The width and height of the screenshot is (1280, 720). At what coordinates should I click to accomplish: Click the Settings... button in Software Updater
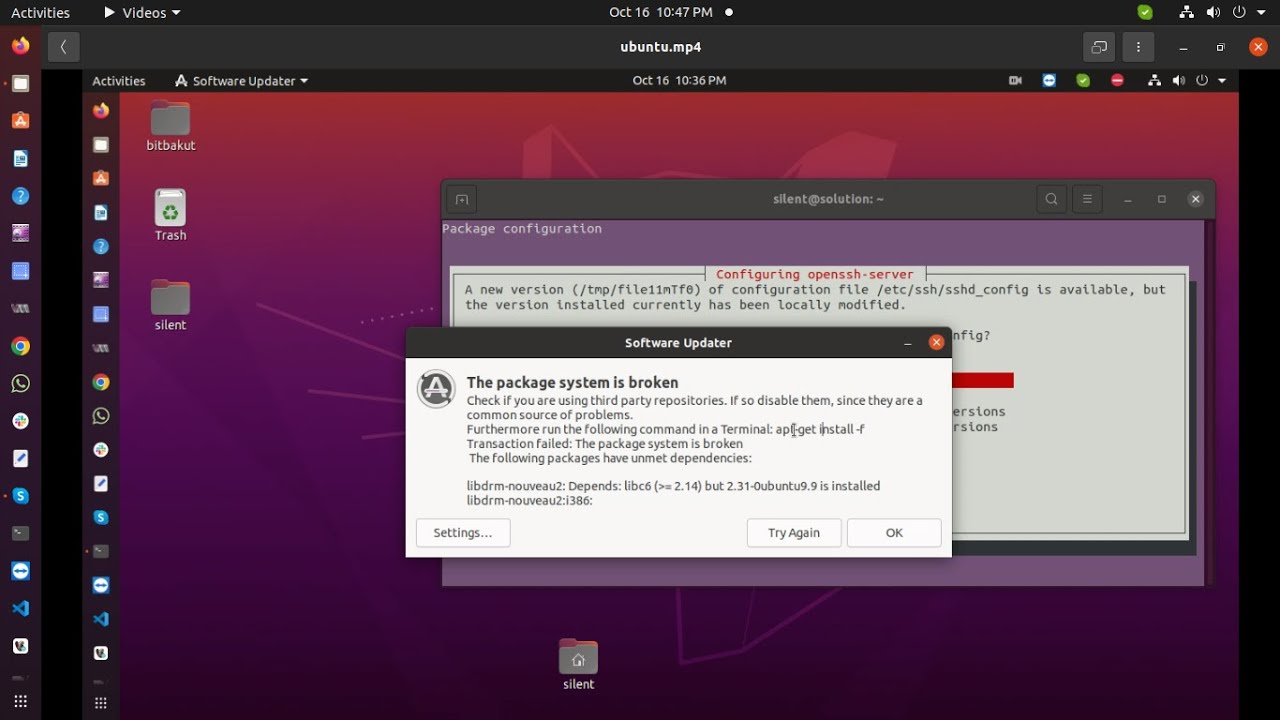463,533
